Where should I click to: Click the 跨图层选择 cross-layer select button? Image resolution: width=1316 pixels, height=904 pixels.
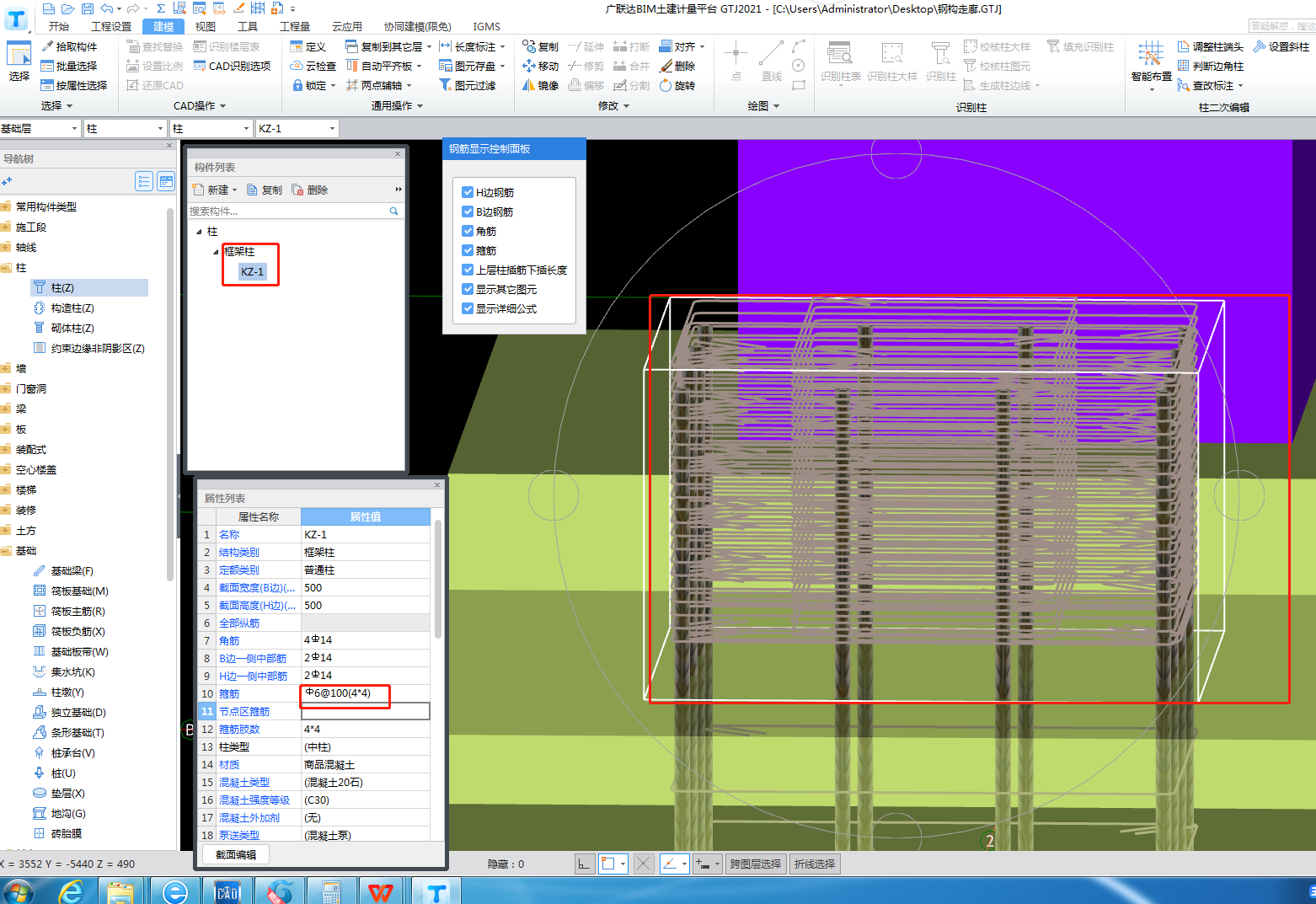[x=756, y=864]
